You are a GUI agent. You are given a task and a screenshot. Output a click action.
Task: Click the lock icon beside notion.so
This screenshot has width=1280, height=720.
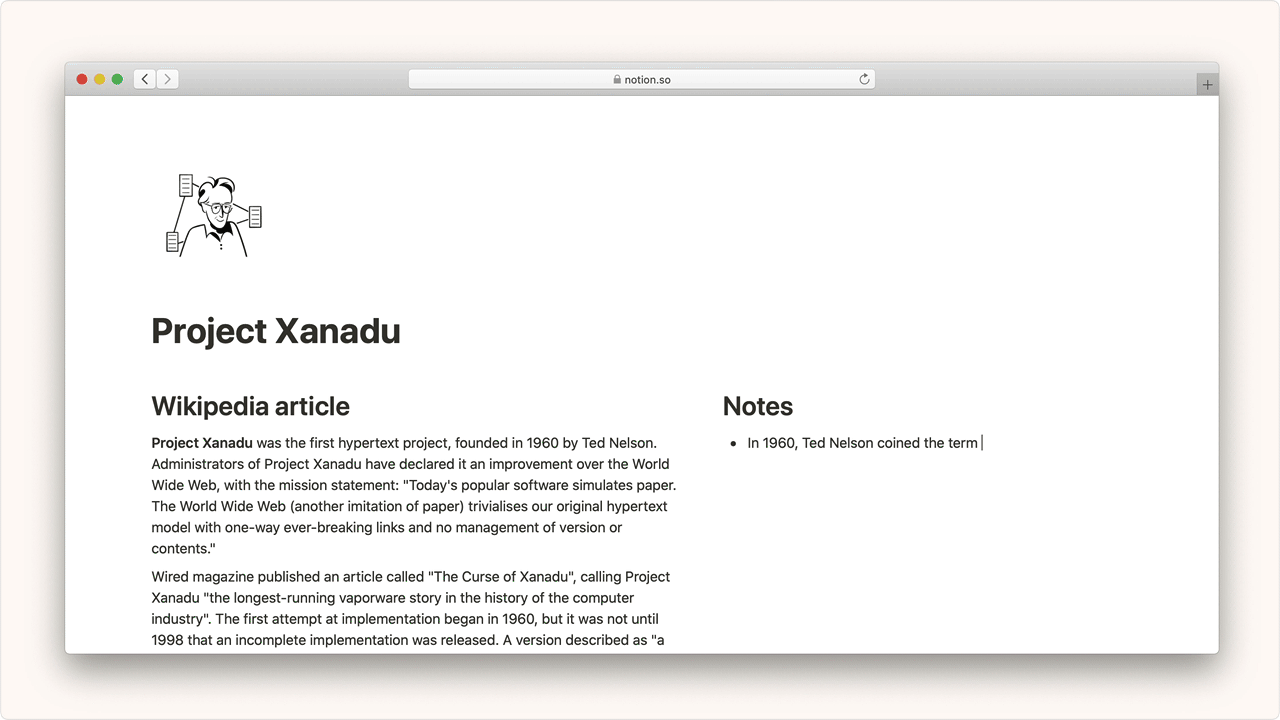click(618, 80)
